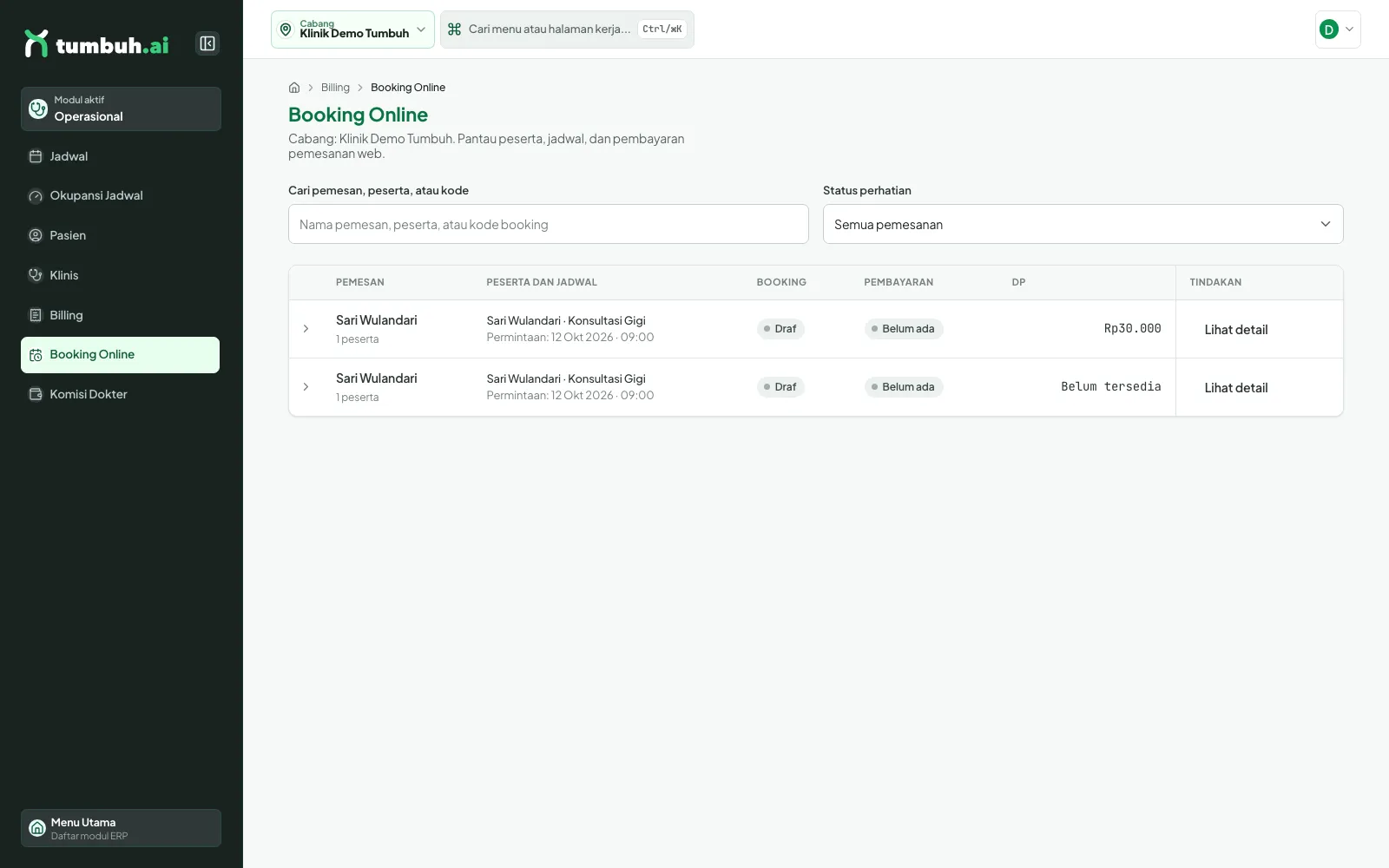This screenshot has width=1389, height=868.
Task: Click the command search icon
Action: (454, 30)
